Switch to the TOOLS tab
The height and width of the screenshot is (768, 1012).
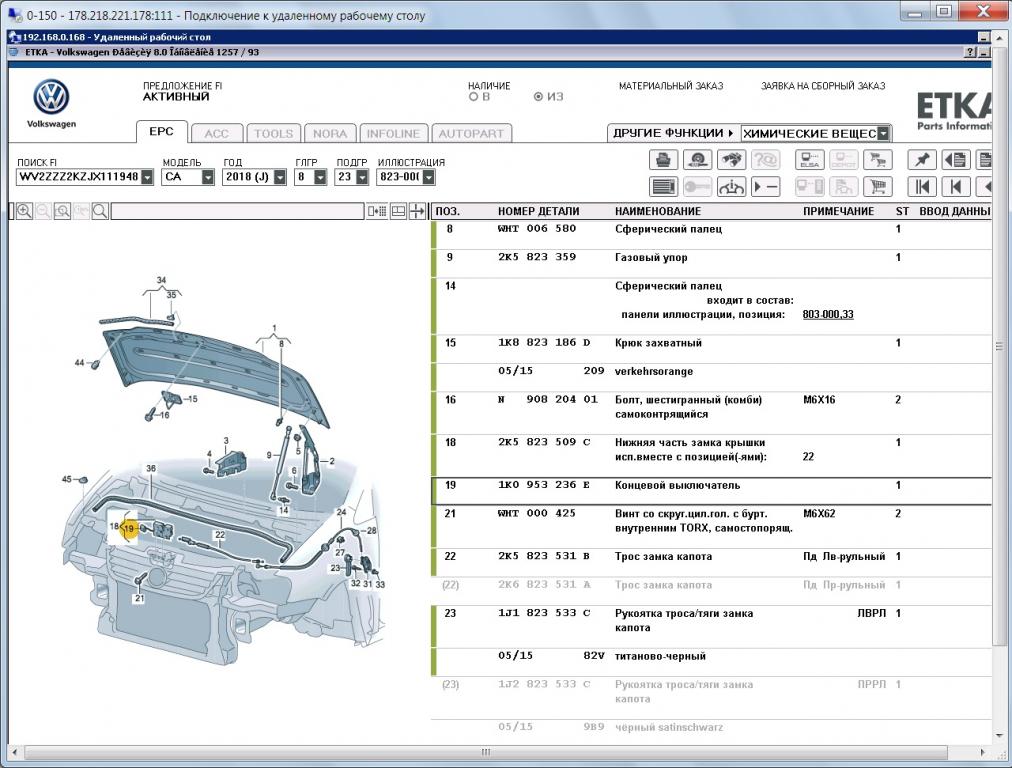[x=274, y=134]
